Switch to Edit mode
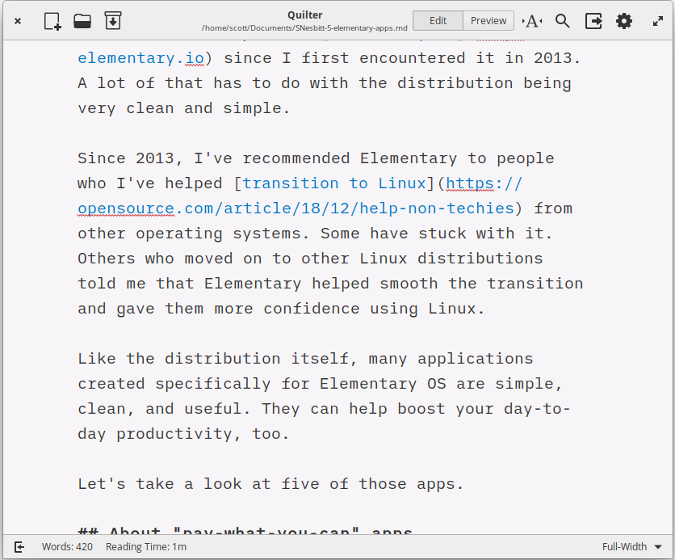675x560 pixels. coord(438,21)
